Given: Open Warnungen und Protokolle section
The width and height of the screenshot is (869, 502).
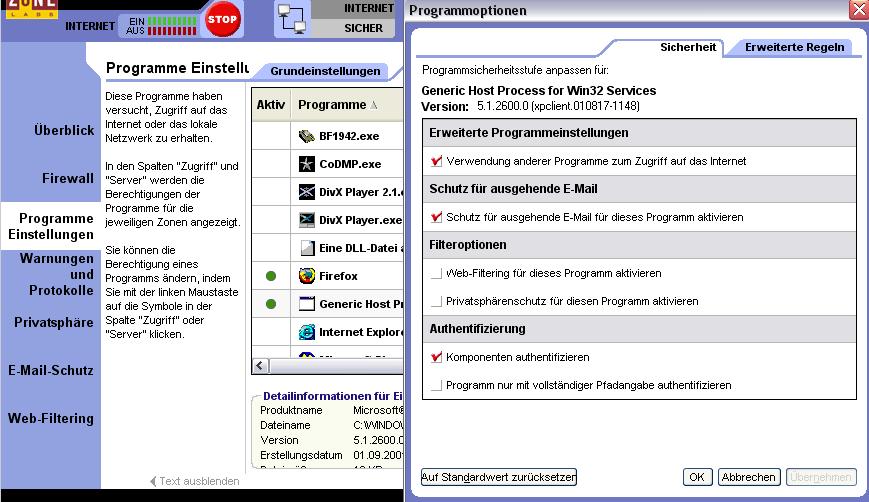Looking at the screenshot, I should [x=57, y=274].
